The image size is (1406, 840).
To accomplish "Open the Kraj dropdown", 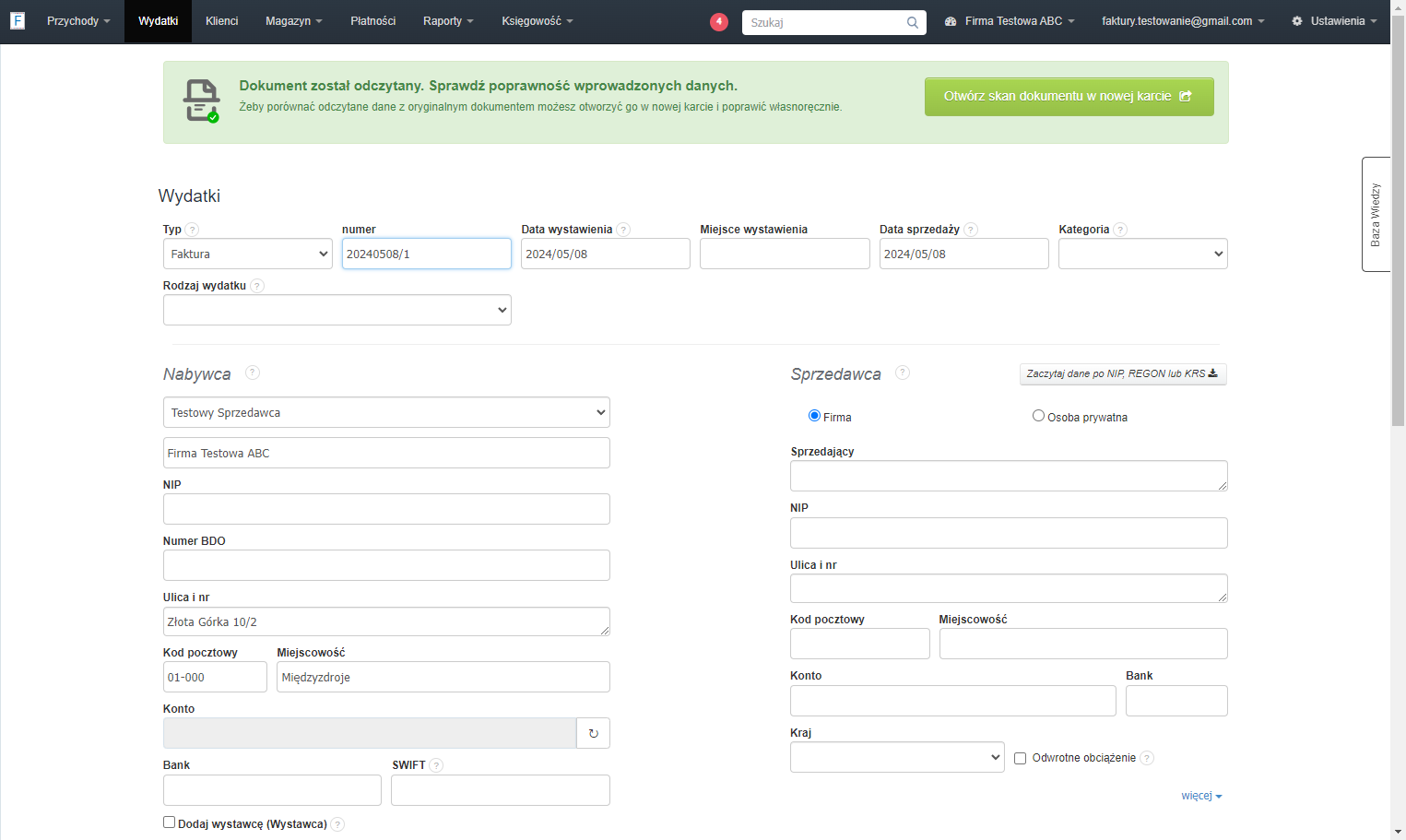I will [897, 757].
